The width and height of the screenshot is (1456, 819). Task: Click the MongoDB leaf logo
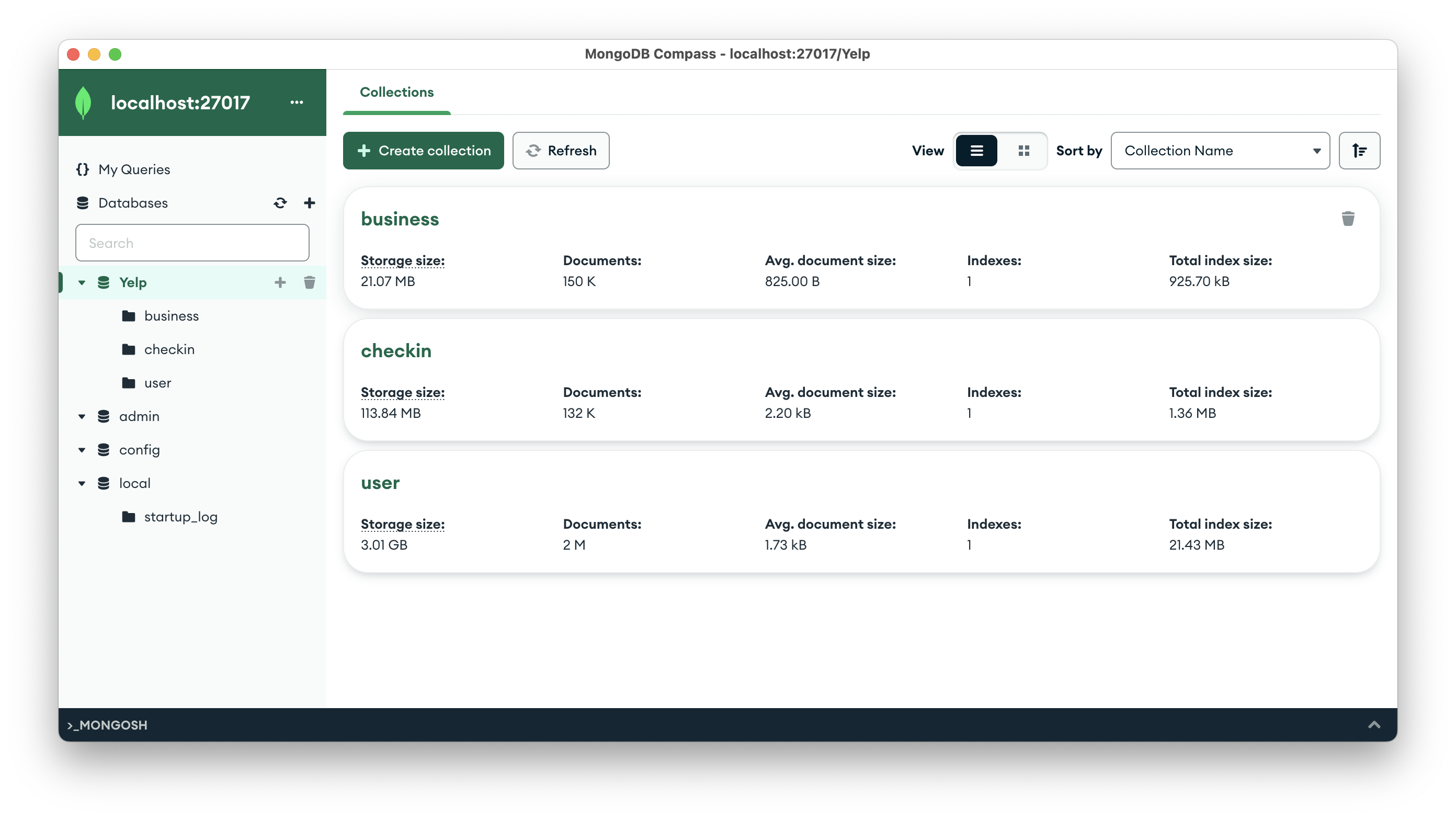[x=83, y=103]
